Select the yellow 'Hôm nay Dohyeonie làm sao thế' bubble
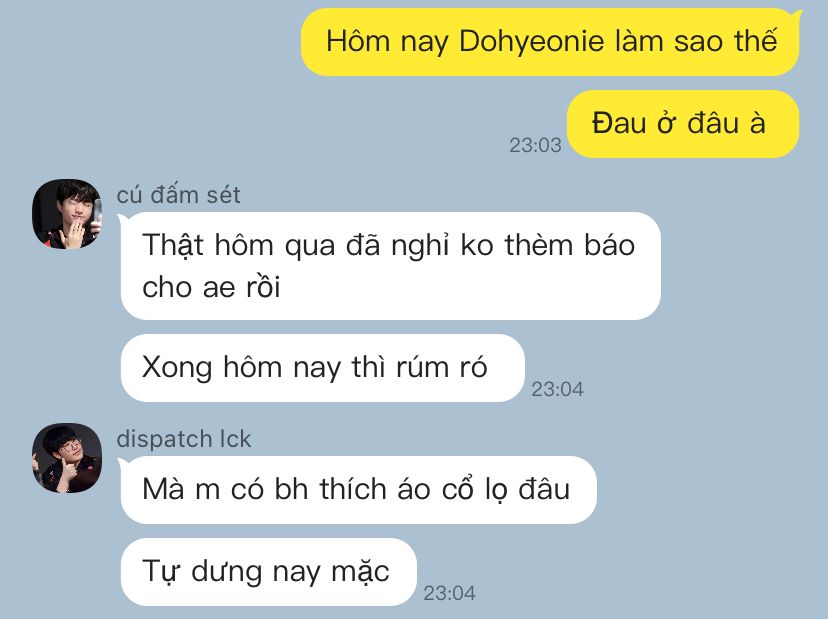The image size is (828, 619). coord(550,42)
